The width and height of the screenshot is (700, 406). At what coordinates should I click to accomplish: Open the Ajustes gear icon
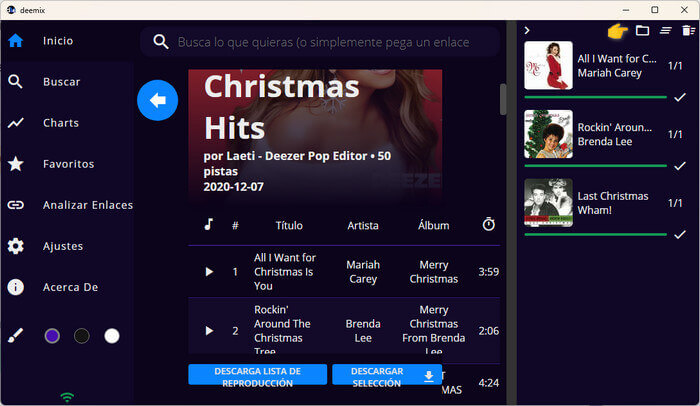point(16,246)
